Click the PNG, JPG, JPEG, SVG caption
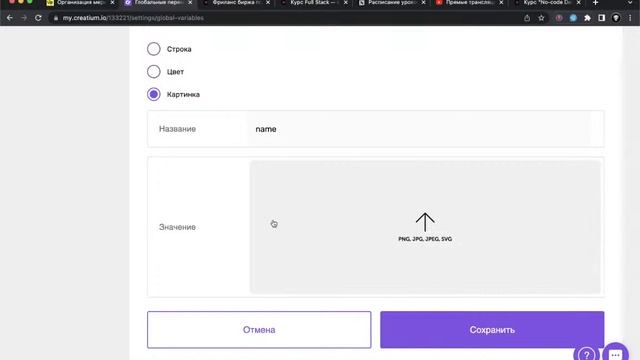The width and height of the screenshot is (640, 360). (425, 239)
